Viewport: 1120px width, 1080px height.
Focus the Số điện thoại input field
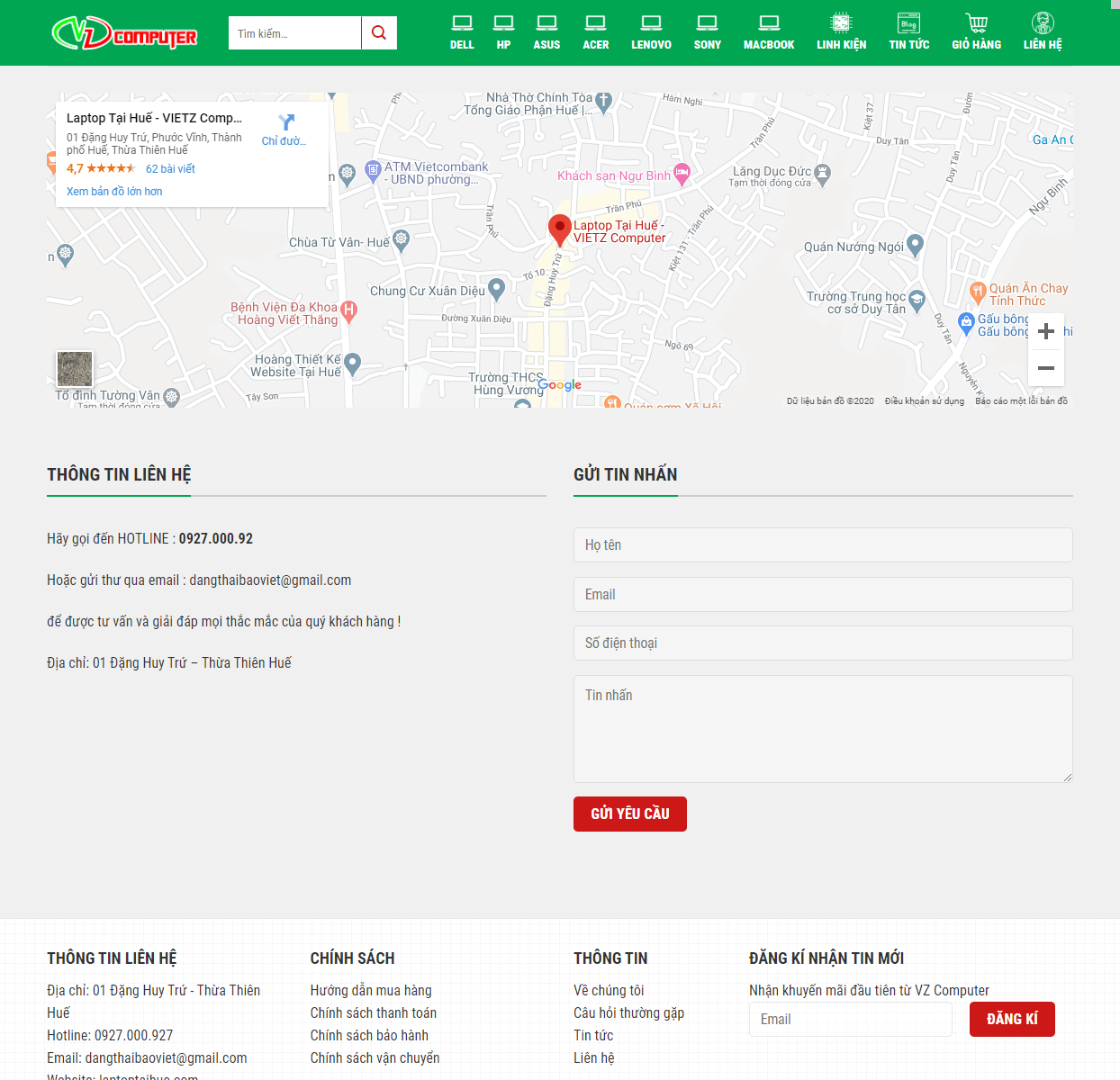point(823,643)
